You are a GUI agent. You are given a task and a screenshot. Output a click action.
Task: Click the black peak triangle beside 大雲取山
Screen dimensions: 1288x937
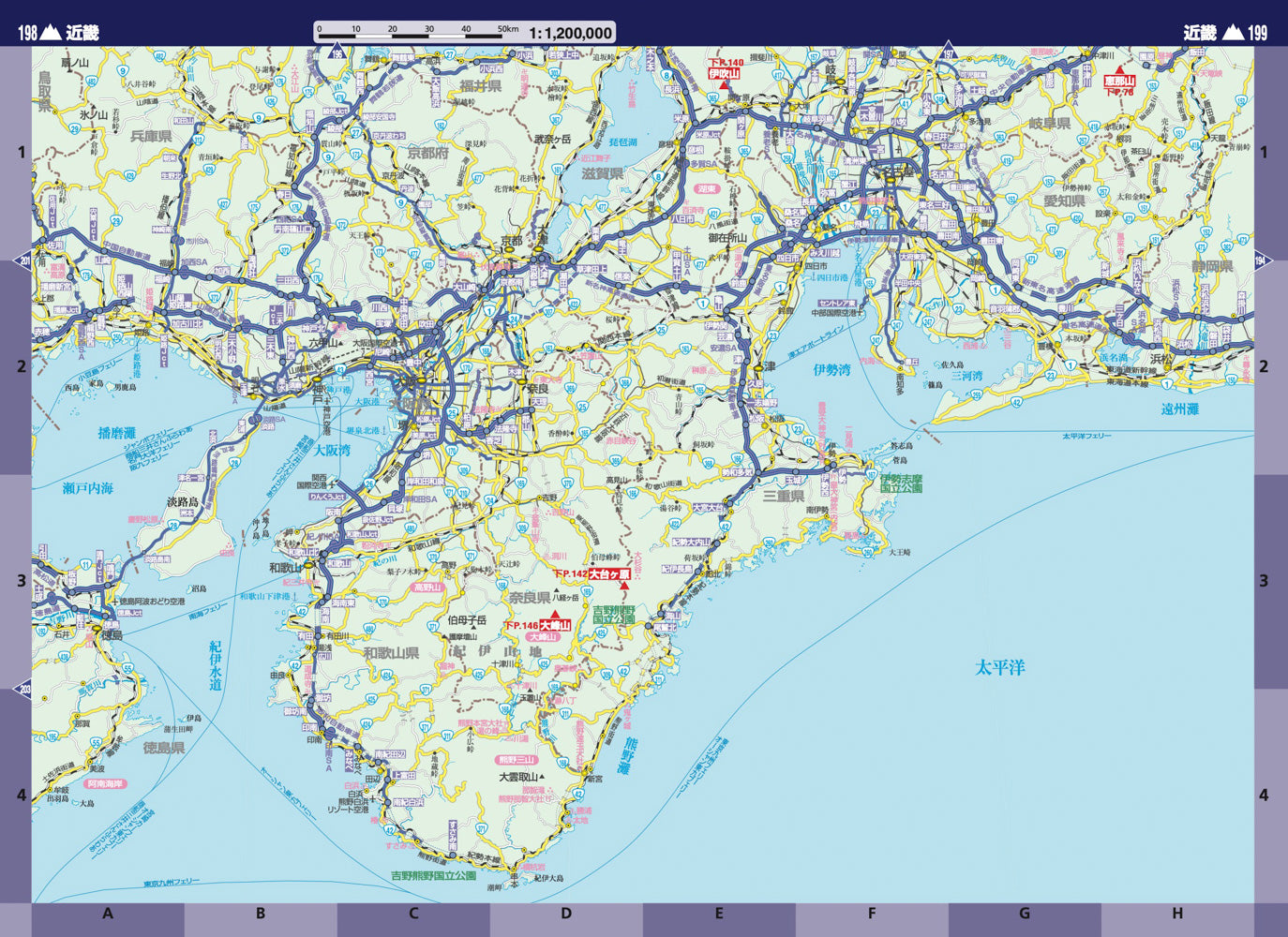point(542,777)
